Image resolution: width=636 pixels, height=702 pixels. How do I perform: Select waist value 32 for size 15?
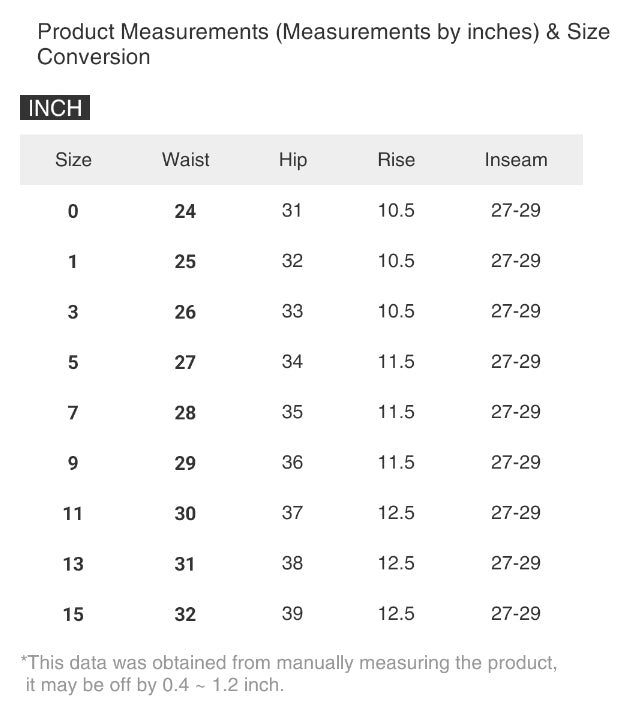(x=185, y=615)
